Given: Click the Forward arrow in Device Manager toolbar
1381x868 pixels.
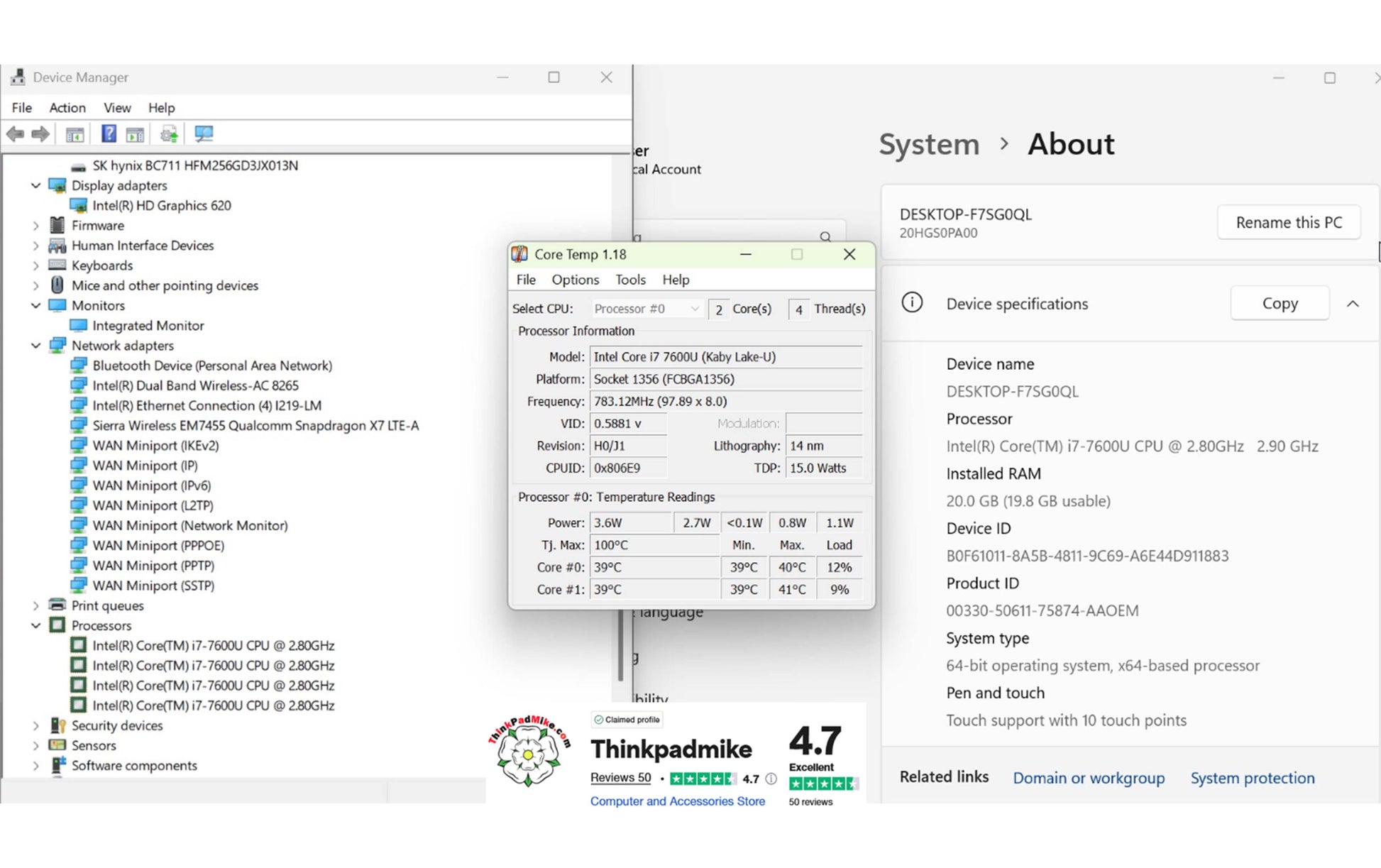Looking at the screenshot, I should pos(40,133).
